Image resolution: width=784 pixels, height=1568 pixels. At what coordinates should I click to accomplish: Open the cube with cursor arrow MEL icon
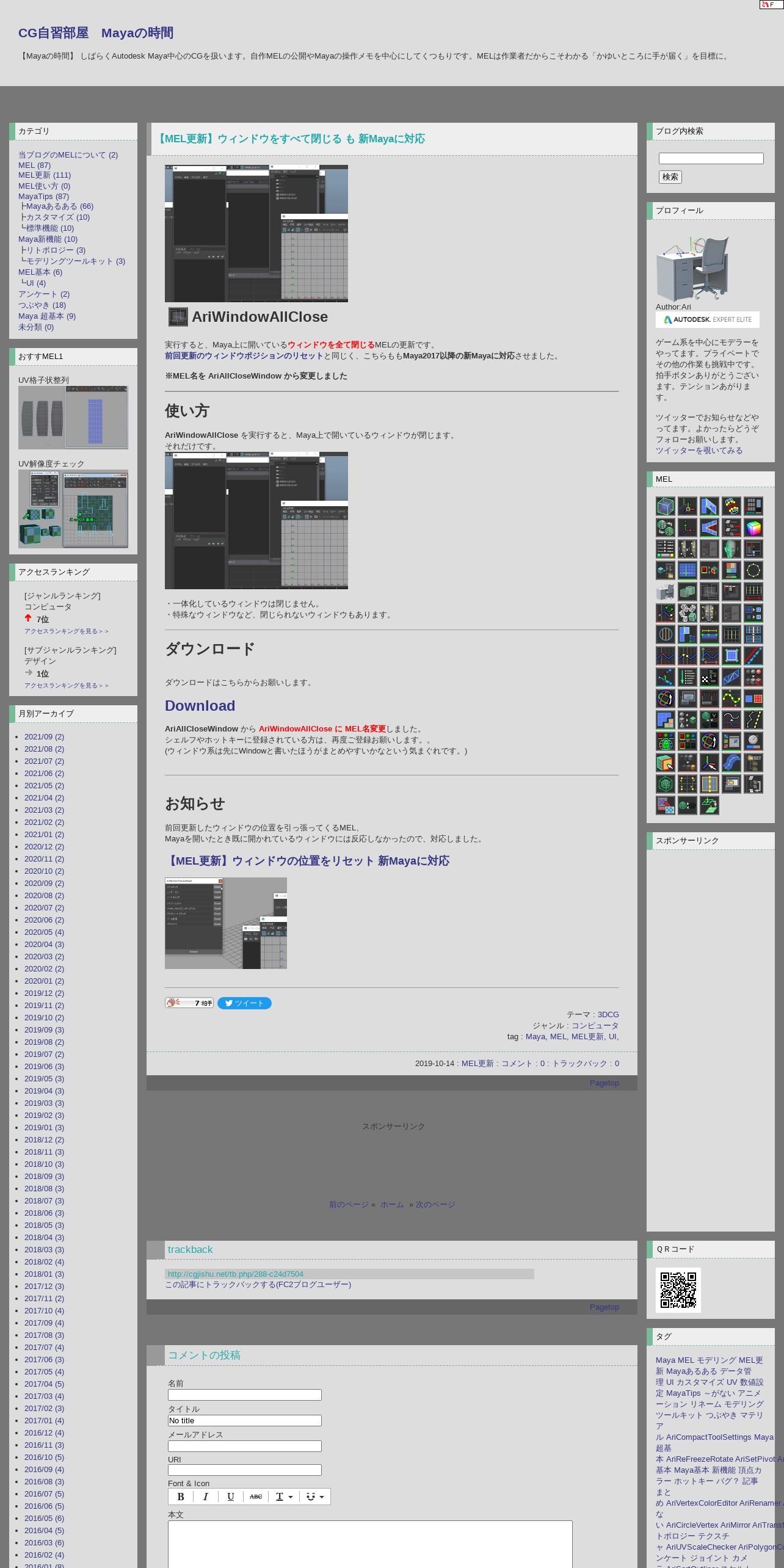666,763
